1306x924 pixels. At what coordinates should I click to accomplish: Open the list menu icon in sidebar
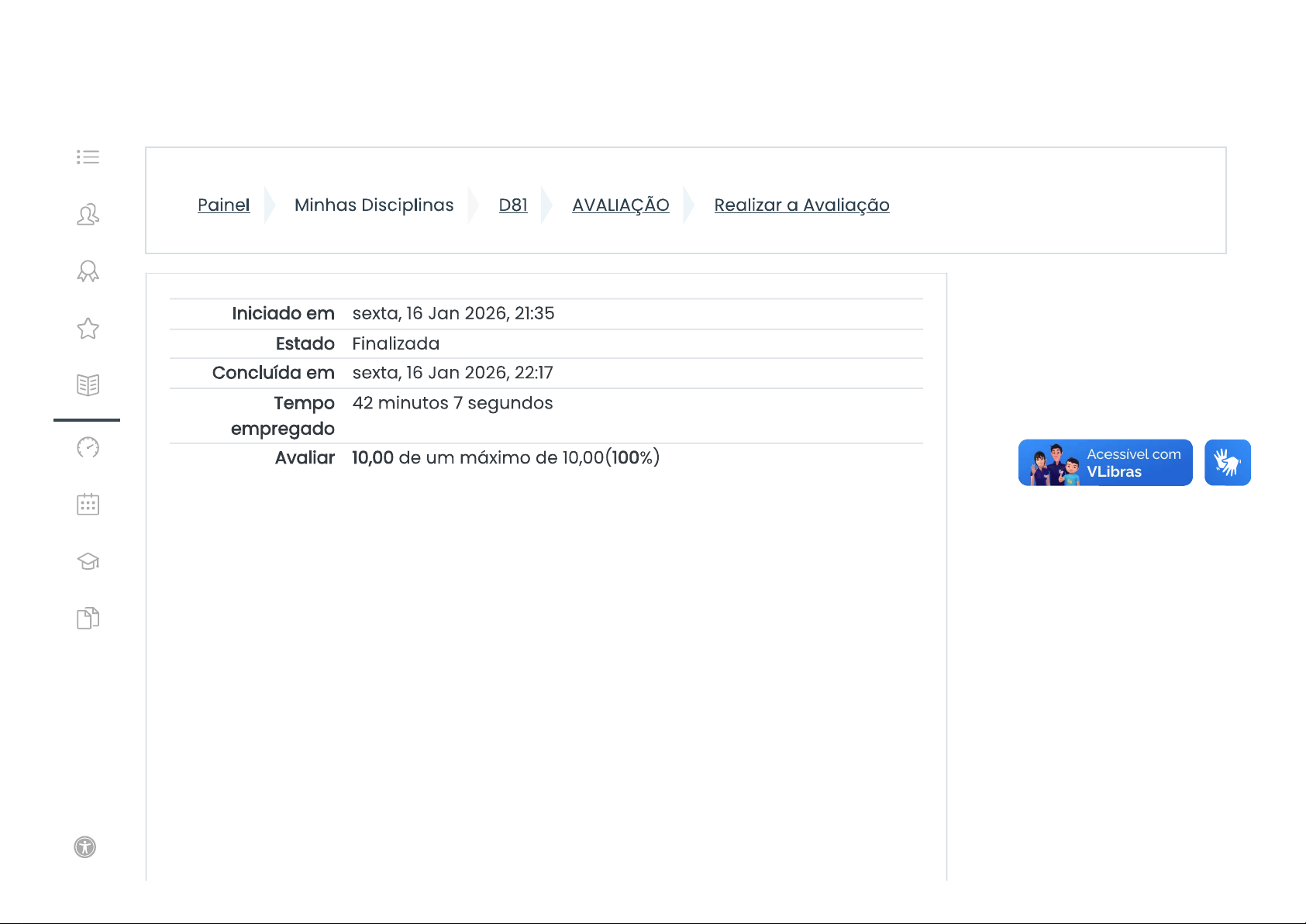[88, 157]
